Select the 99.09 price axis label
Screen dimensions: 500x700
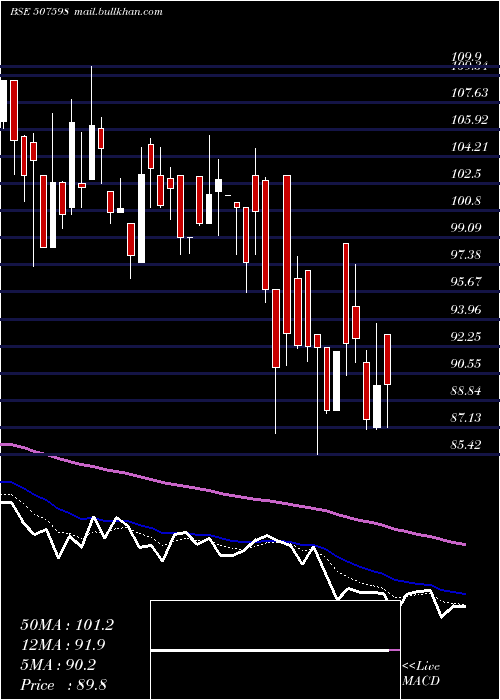[467, 228]
